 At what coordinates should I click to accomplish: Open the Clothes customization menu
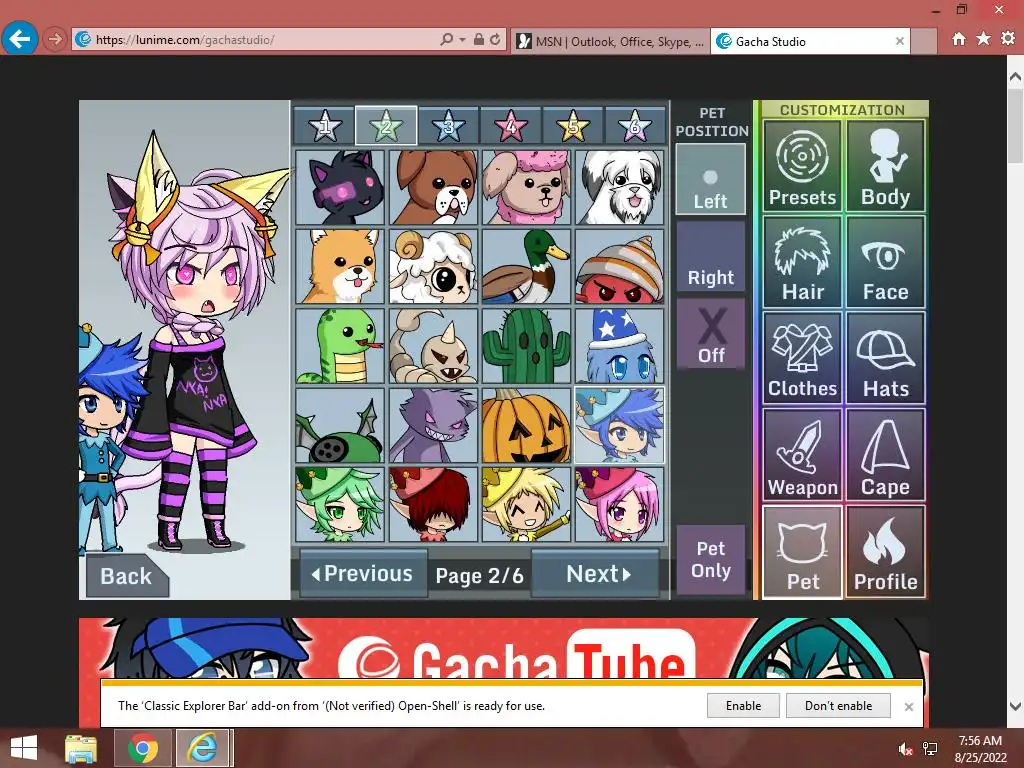coord(802,358)
